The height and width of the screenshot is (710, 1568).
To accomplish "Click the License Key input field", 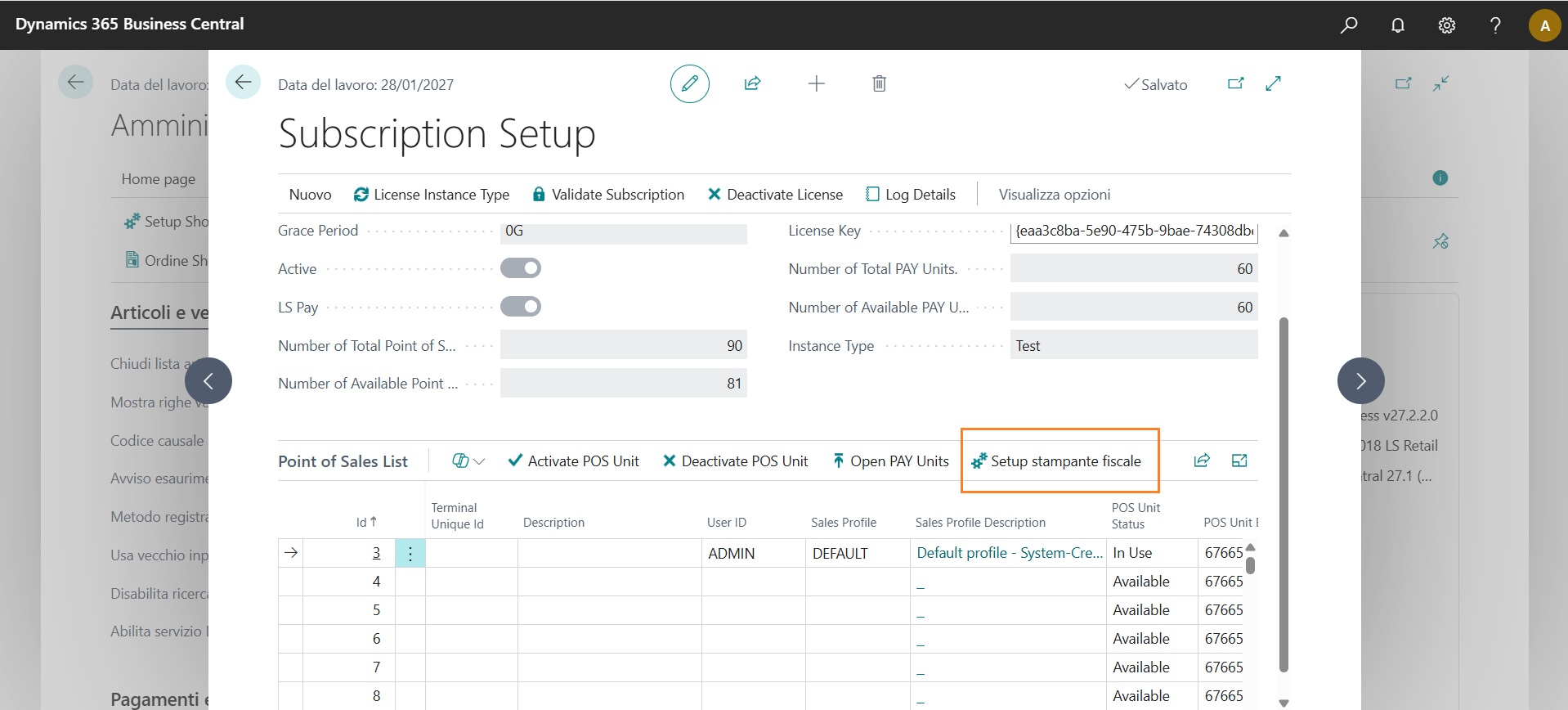I will pos(1133,231).
